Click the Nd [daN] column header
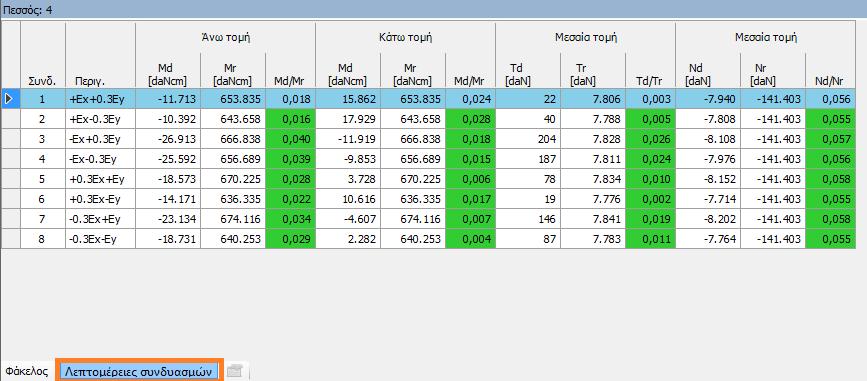The height and width of the screenshot is (381, 867). [707, 75]
